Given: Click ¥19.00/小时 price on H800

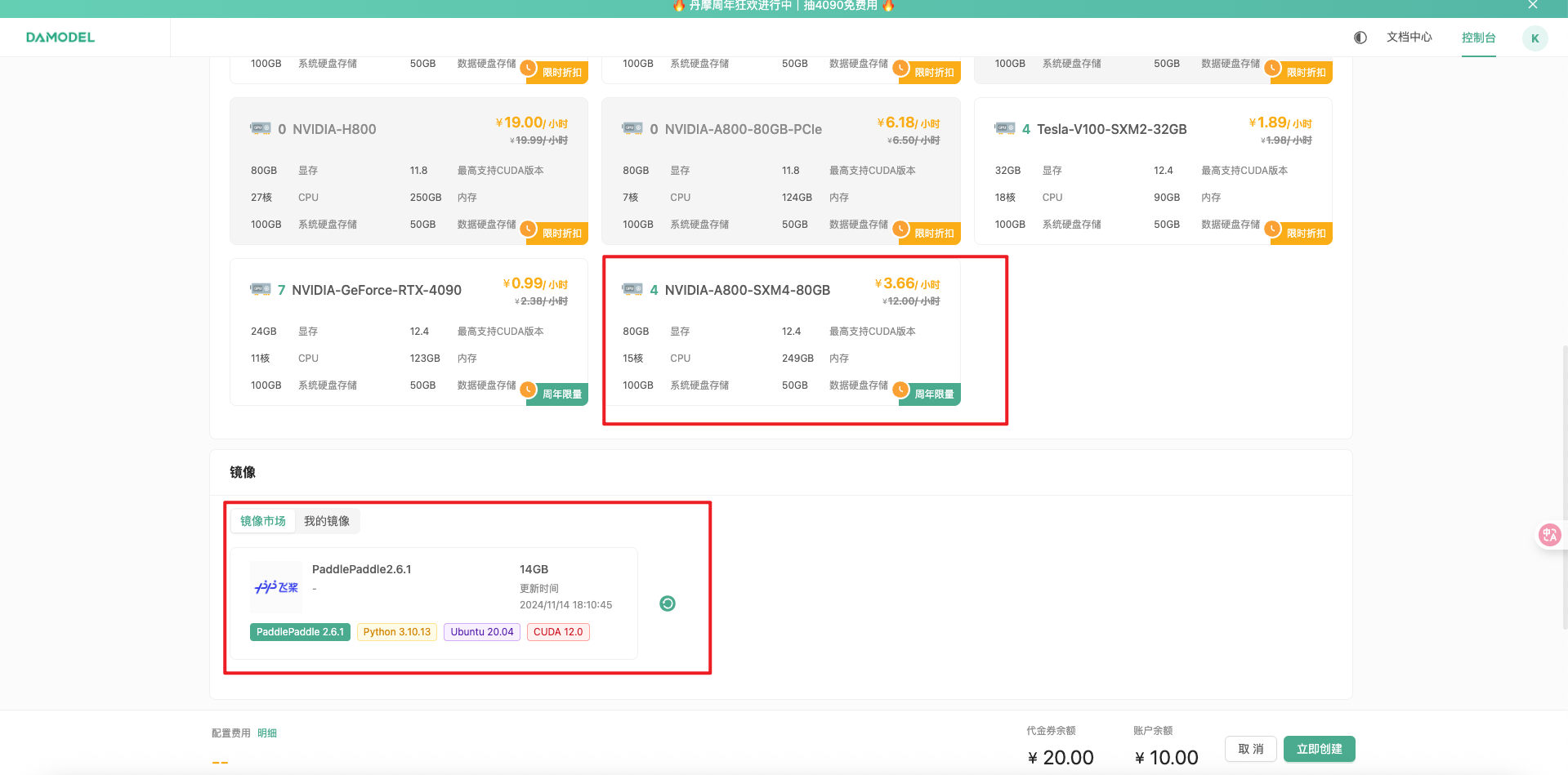Looking at the screenshot, I should [x=531, y=122].
